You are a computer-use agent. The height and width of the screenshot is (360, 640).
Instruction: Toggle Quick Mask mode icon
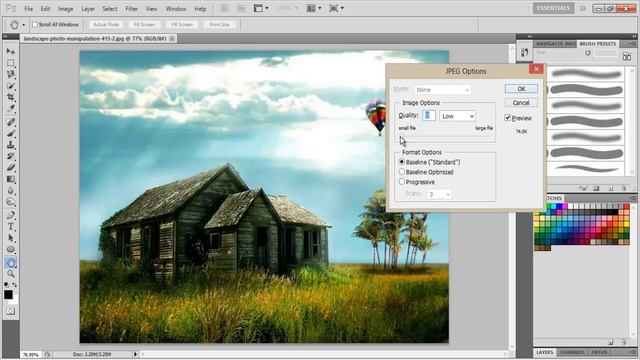coord(11,311)
